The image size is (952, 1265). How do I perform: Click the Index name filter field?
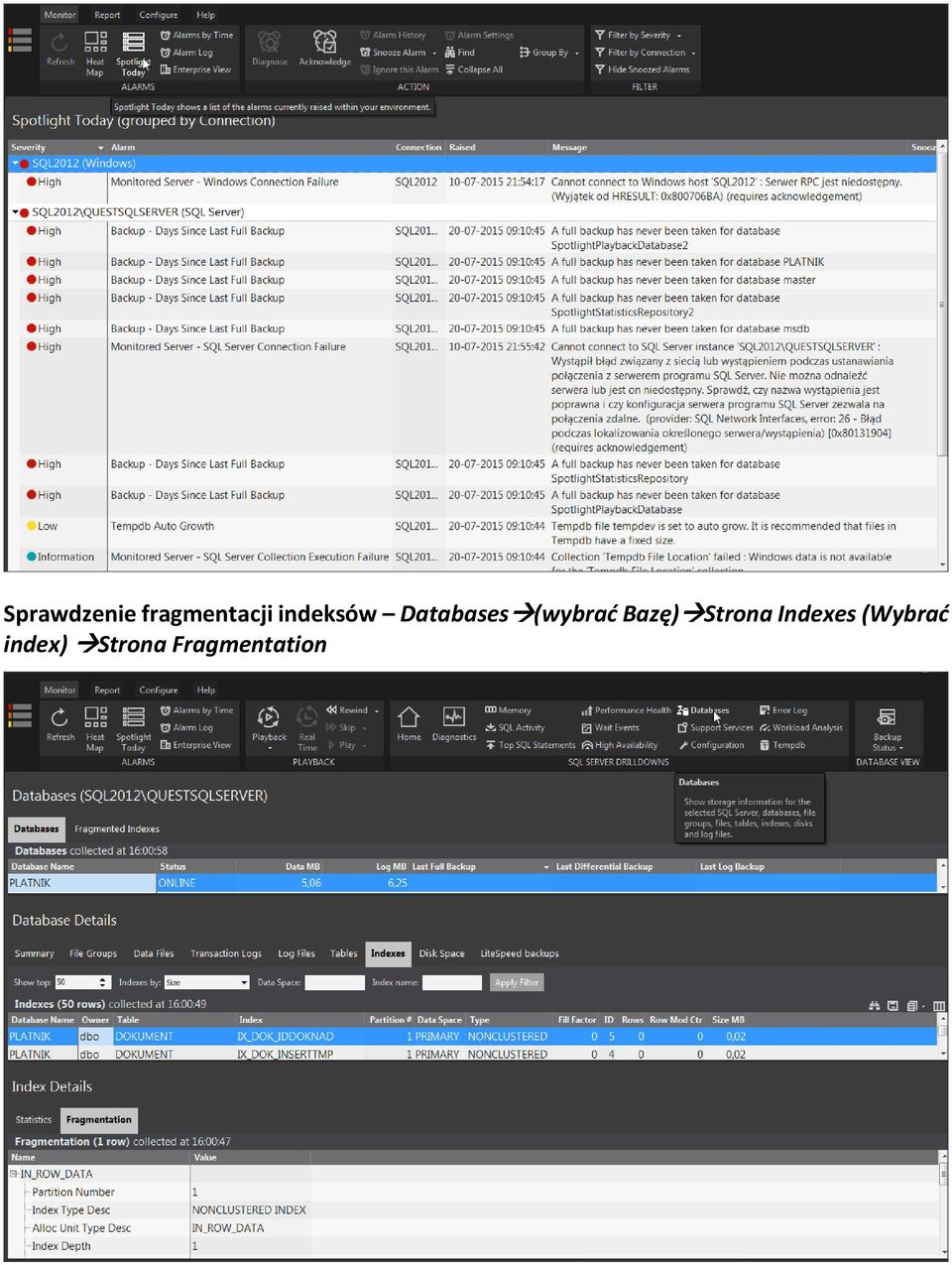[452, 982]
